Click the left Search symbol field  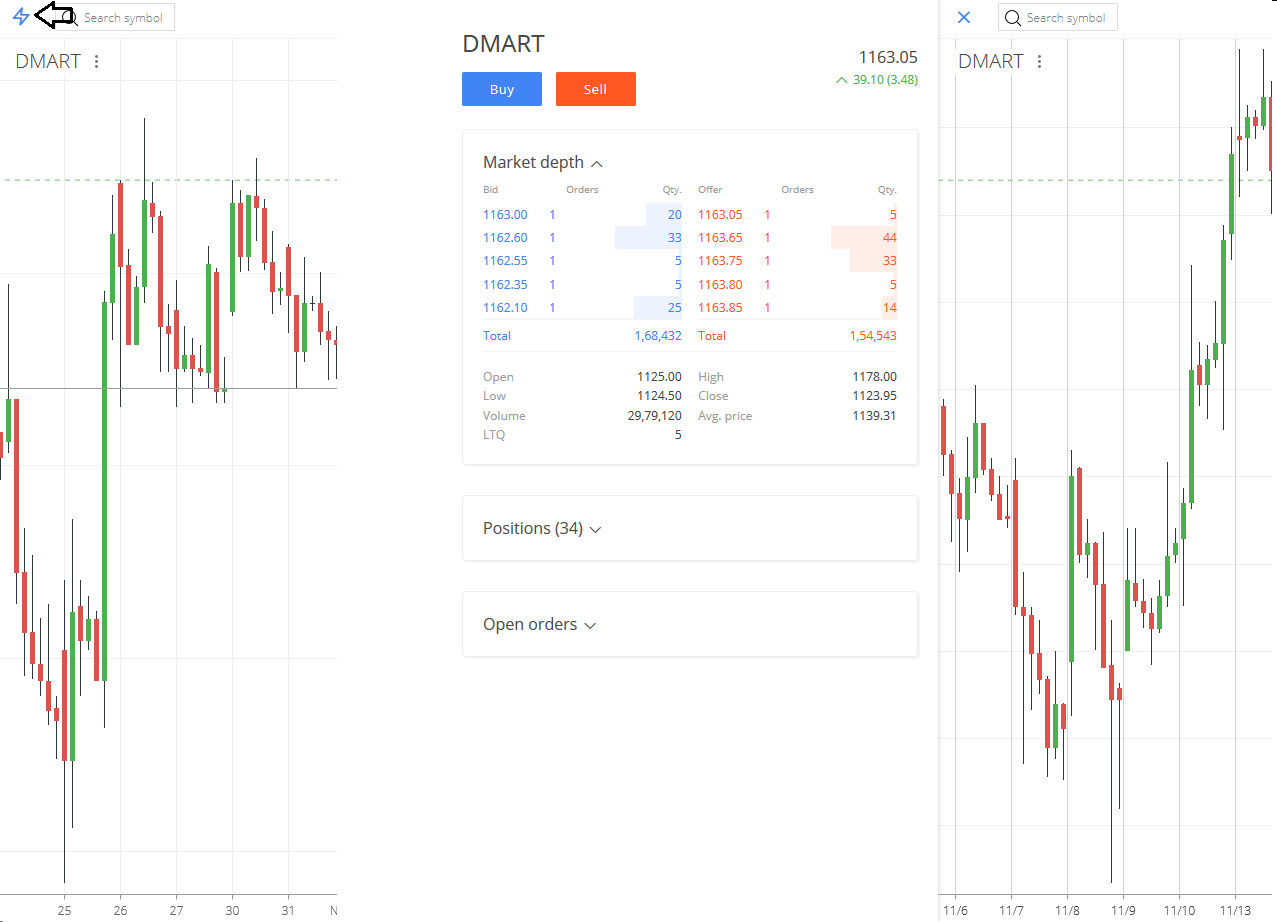click(115, 17)
